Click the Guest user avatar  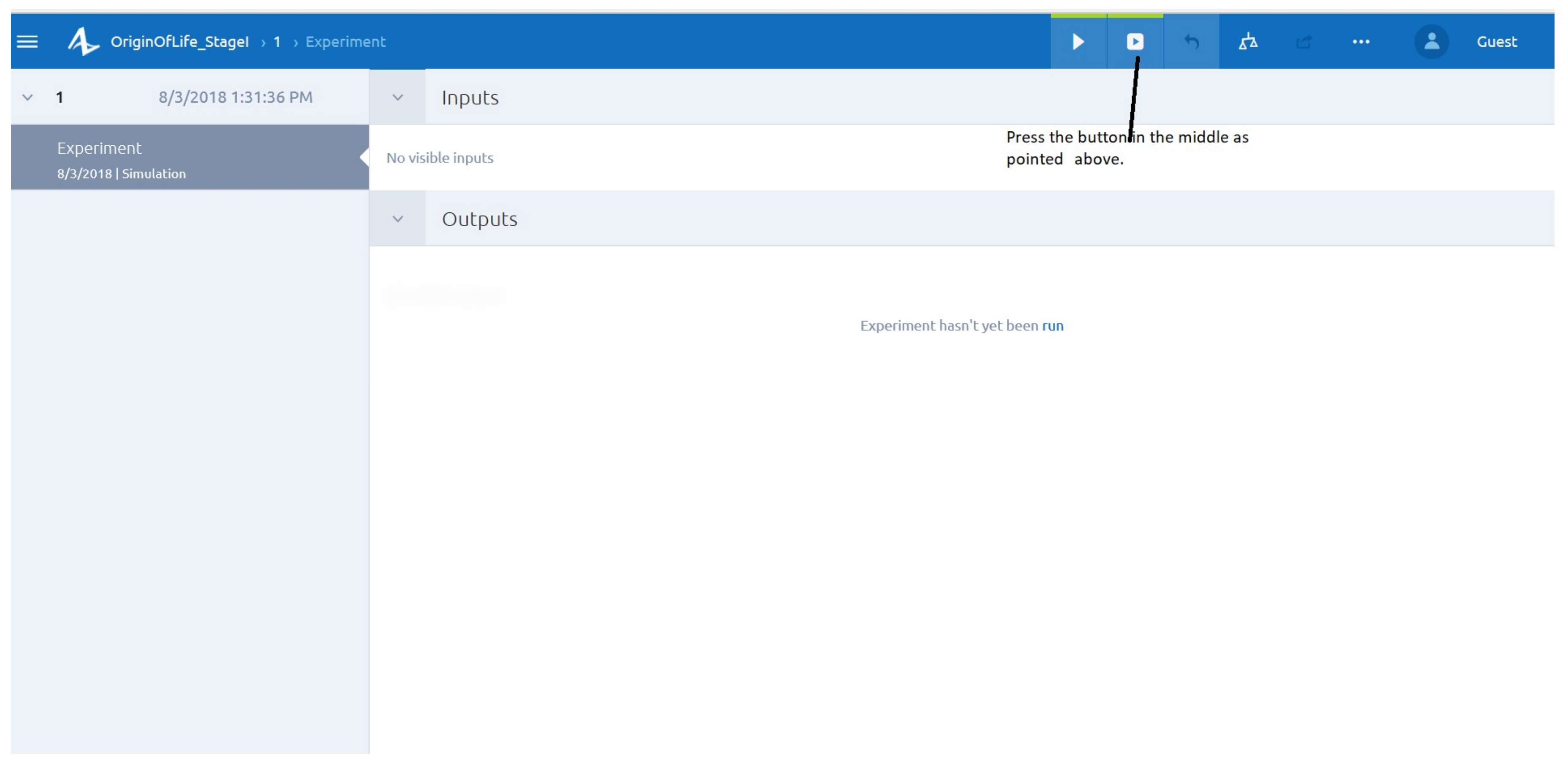(1432, 41)
